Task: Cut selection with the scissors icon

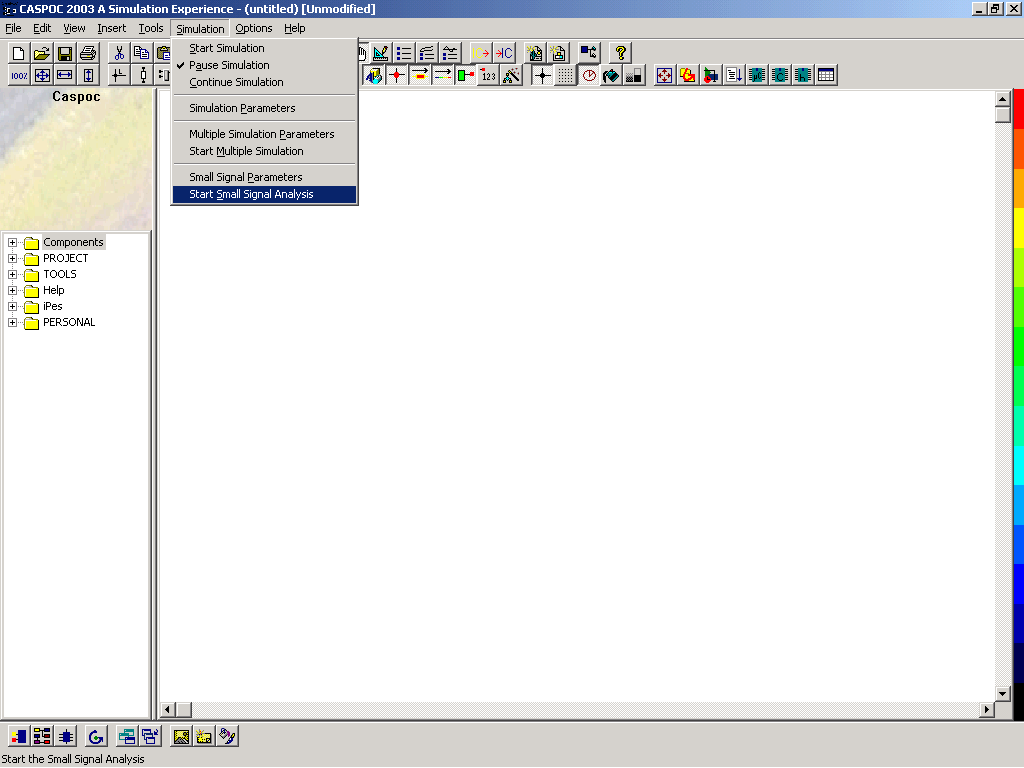Action: (x=119, y=53)
